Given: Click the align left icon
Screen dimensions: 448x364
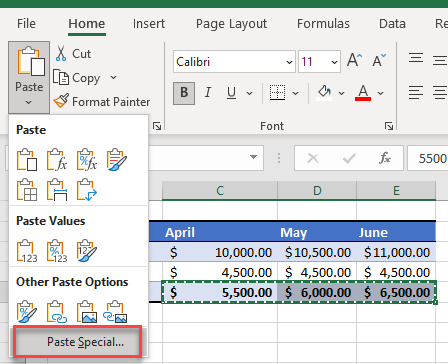Looking at the screenshot, I should pyautogui.click(x=416, y=93).
